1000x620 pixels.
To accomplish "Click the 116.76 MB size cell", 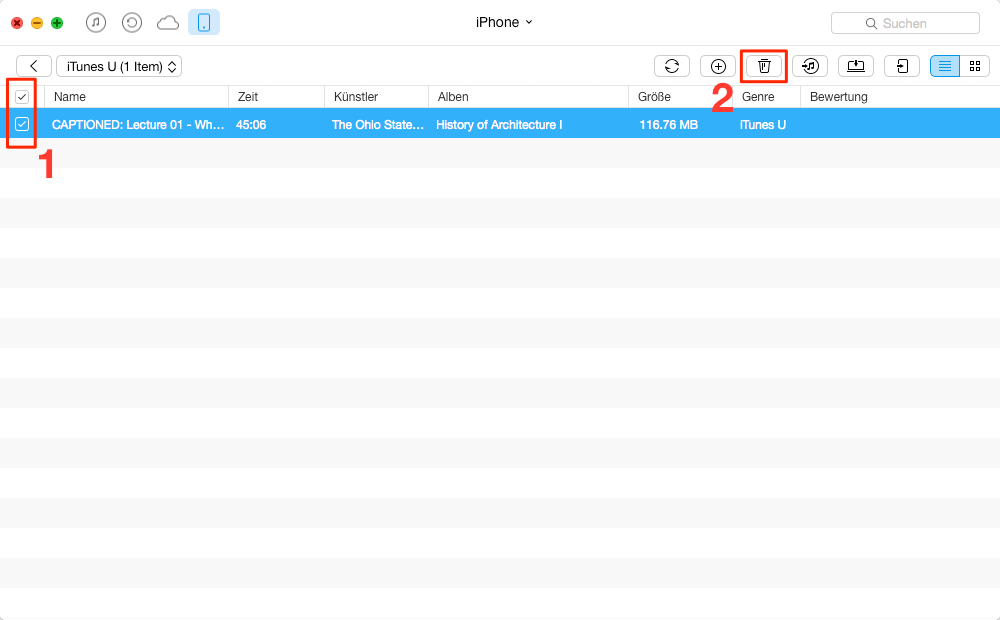I will 668,125.
